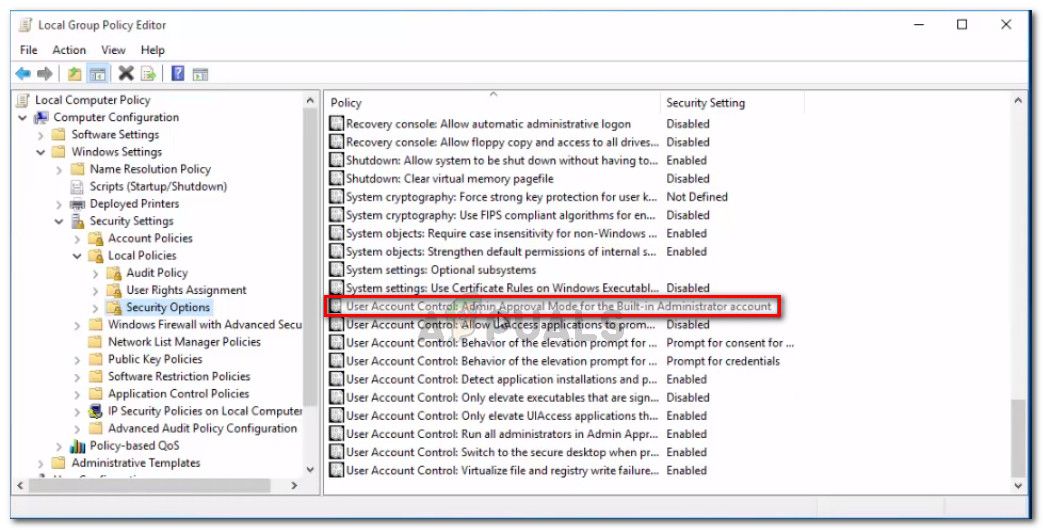This screenshot has width=1043, height=530.
Task: Expand the Software Settings node
Action: coord(41,135)
